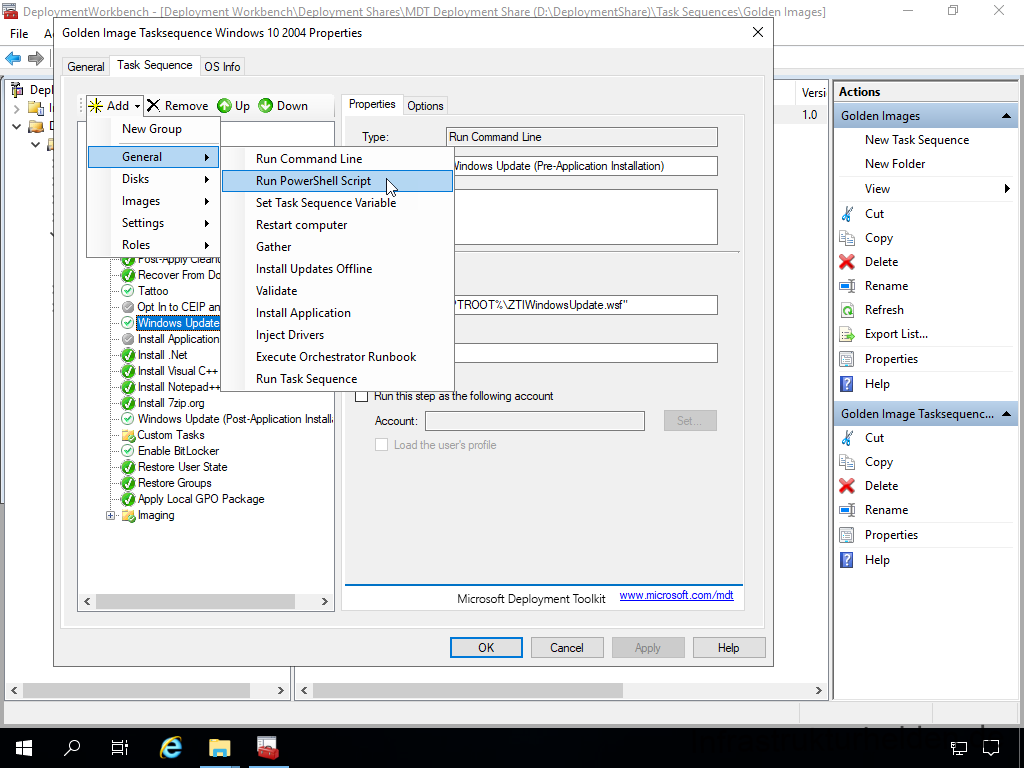Select Enable BitLocker step

click(x=178, y=451)
